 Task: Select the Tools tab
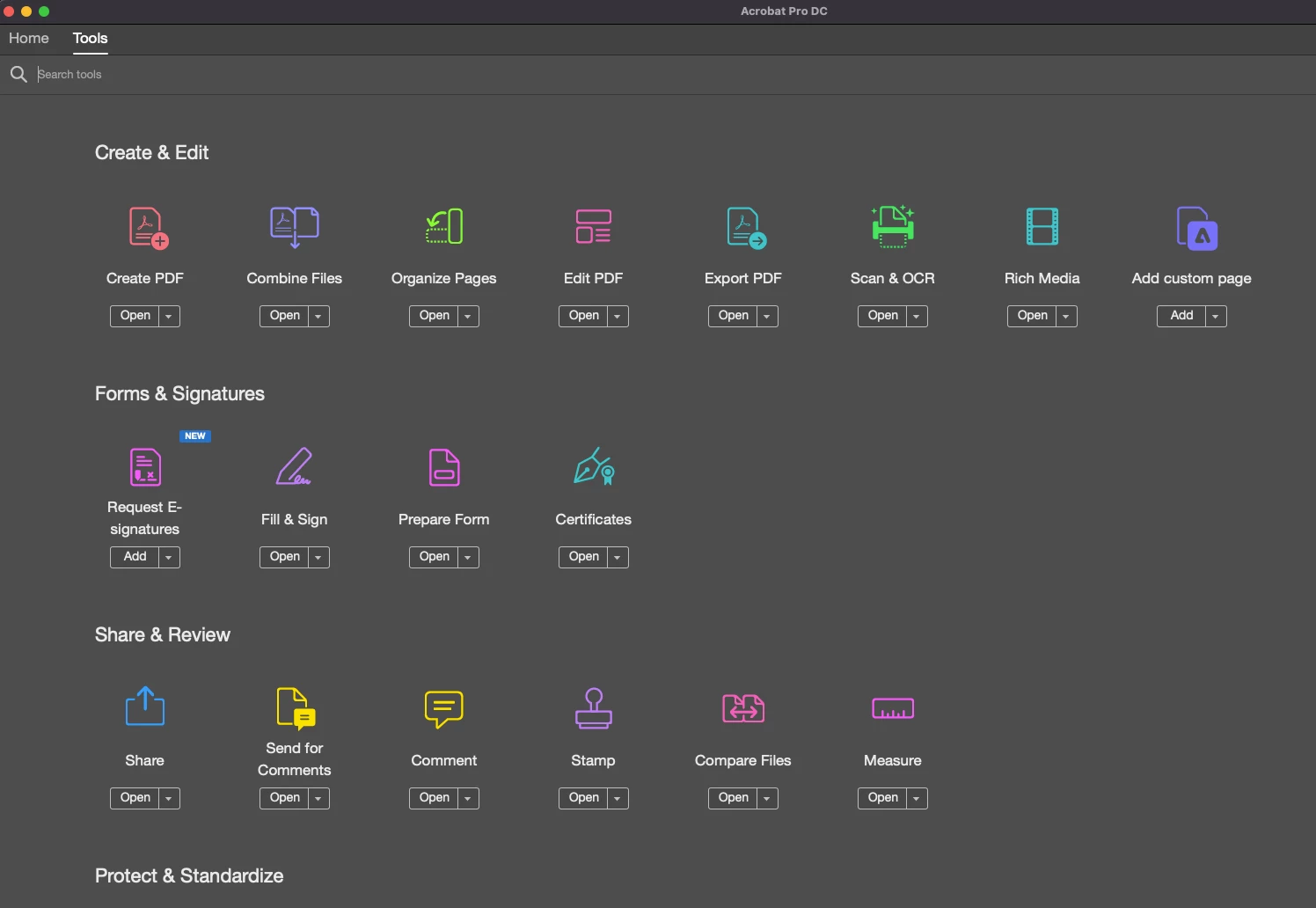[x=90, y=38]
